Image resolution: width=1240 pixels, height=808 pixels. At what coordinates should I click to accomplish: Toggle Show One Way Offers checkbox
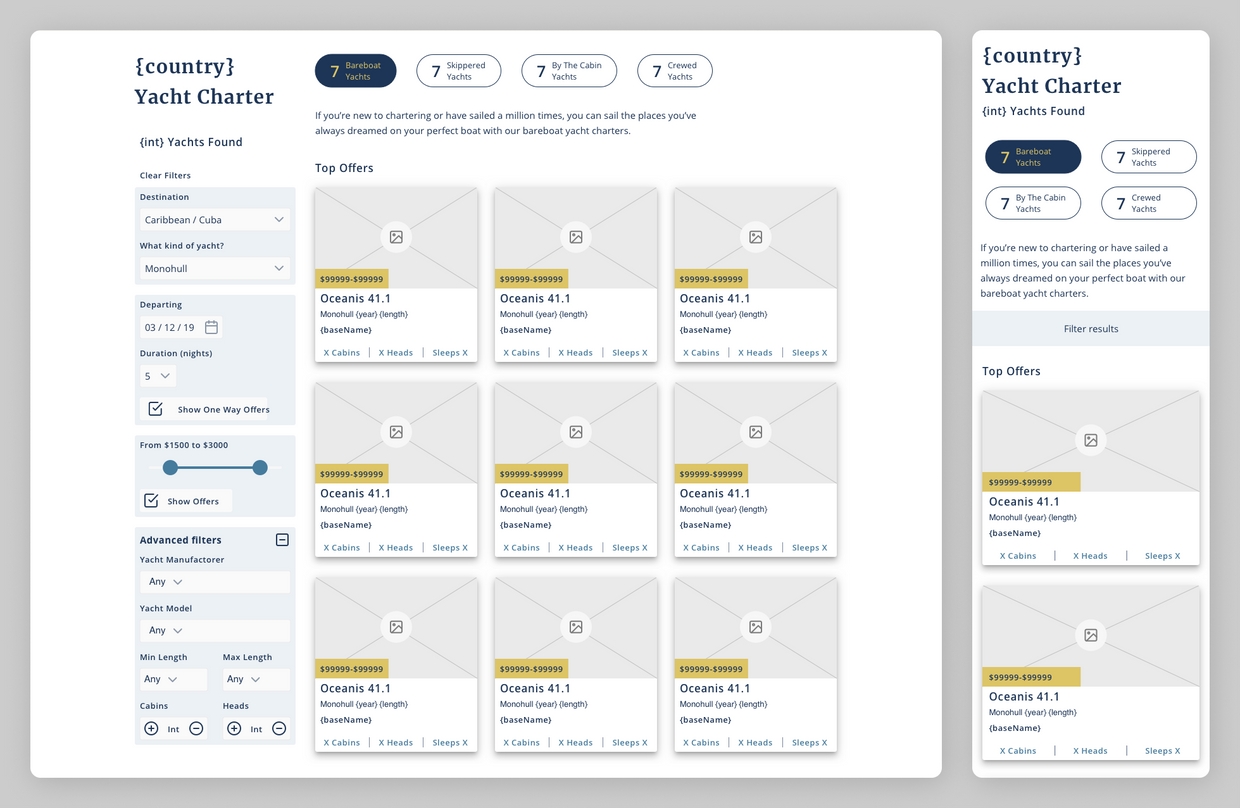point(155,409)
